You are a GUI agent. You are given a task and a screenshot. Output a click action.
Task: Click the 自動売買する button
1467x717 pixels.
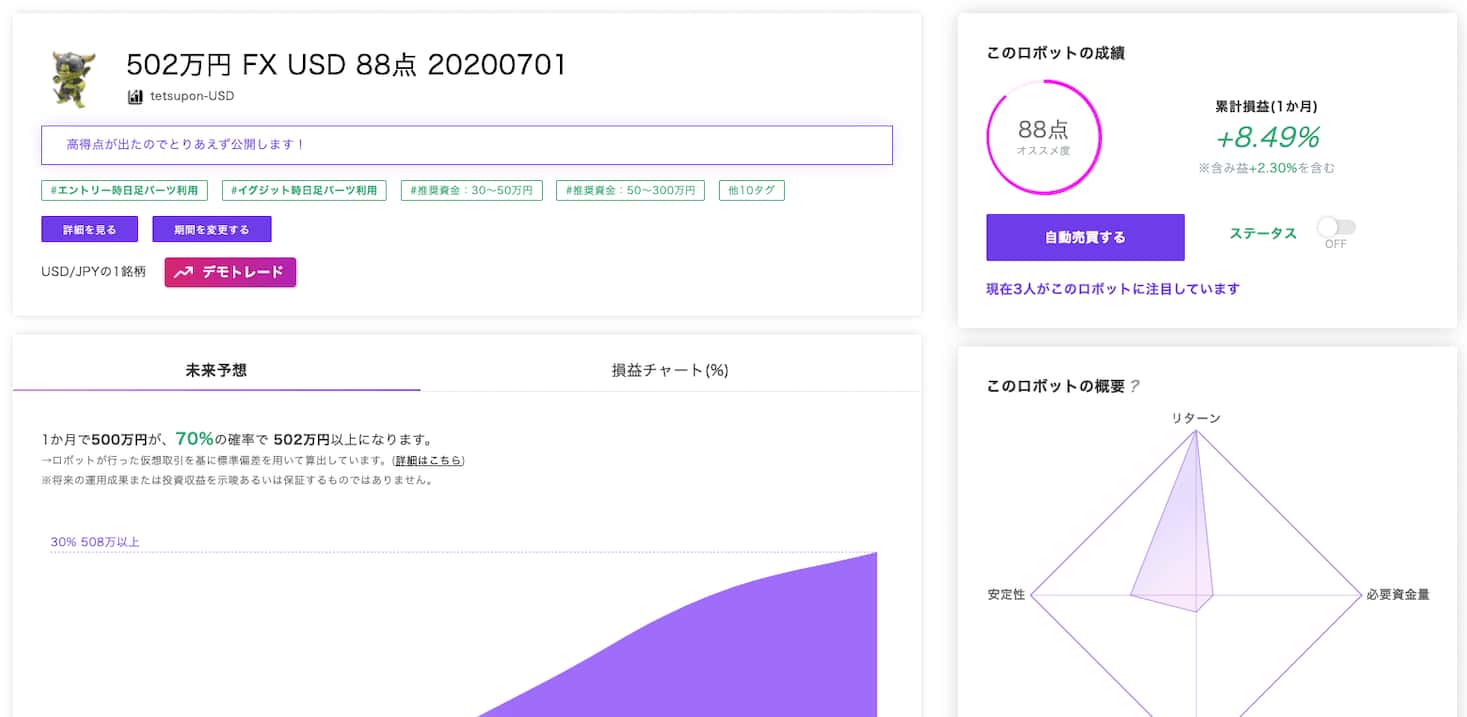1085,237
